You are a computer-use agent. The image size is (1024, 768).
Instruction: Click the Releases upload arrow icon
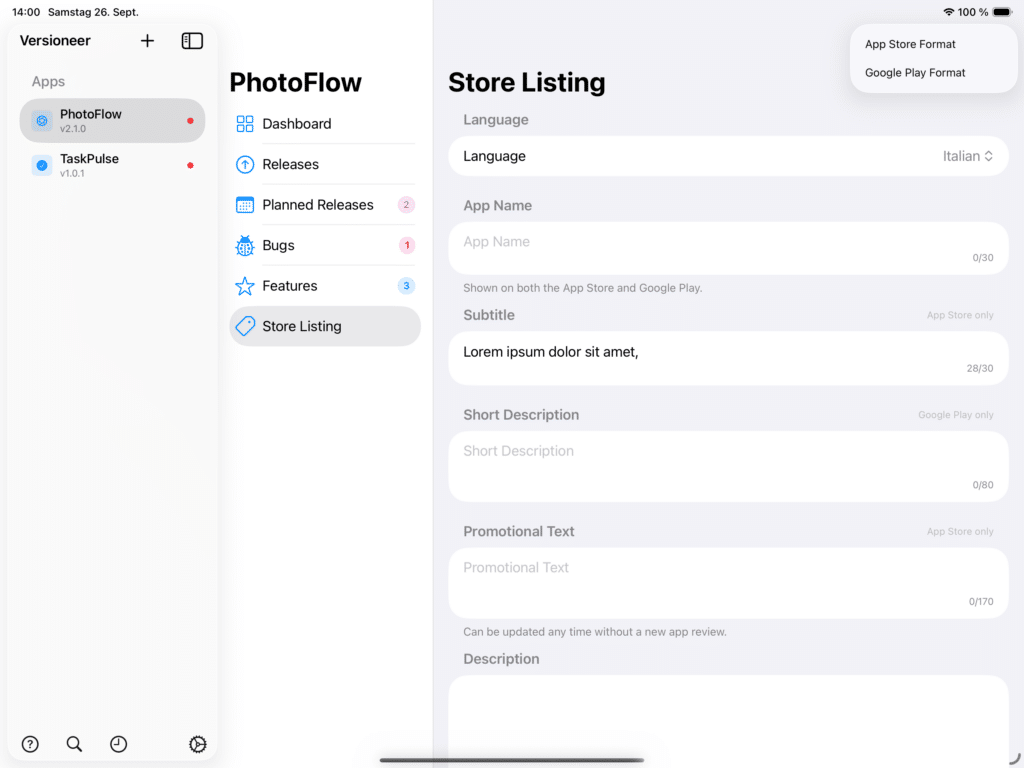pyautogui.click(x=245, y=164)
